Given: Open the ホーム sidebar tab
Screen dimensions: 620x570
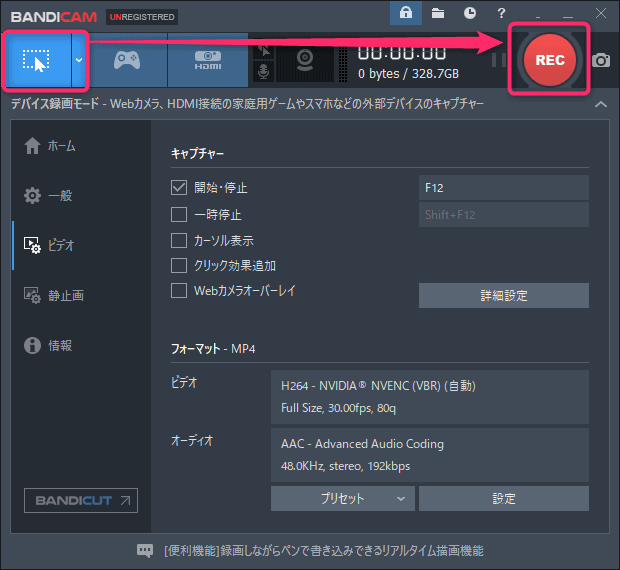Looking at the screenshot, I should [62, 146].
